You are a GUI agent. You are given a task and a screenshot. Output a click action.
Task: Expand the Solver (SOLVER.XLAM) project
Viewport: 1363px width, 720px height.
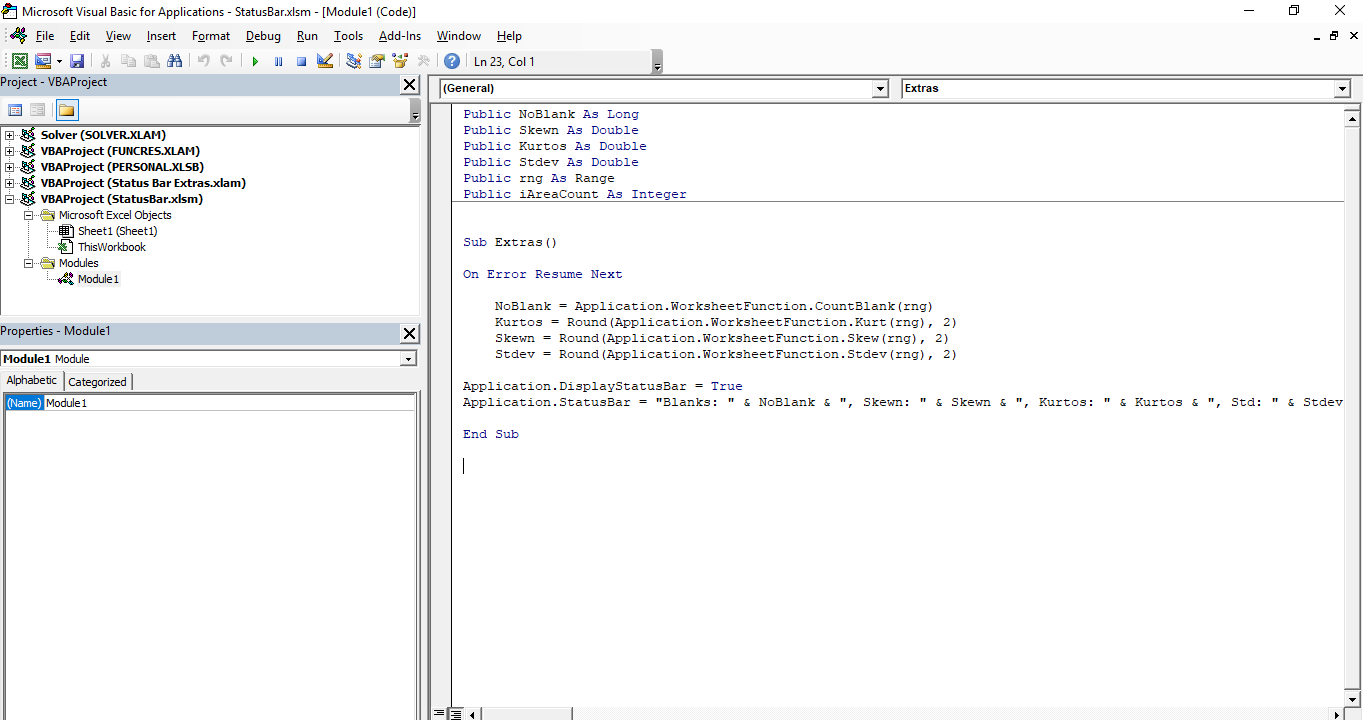[x=10, y=135]
